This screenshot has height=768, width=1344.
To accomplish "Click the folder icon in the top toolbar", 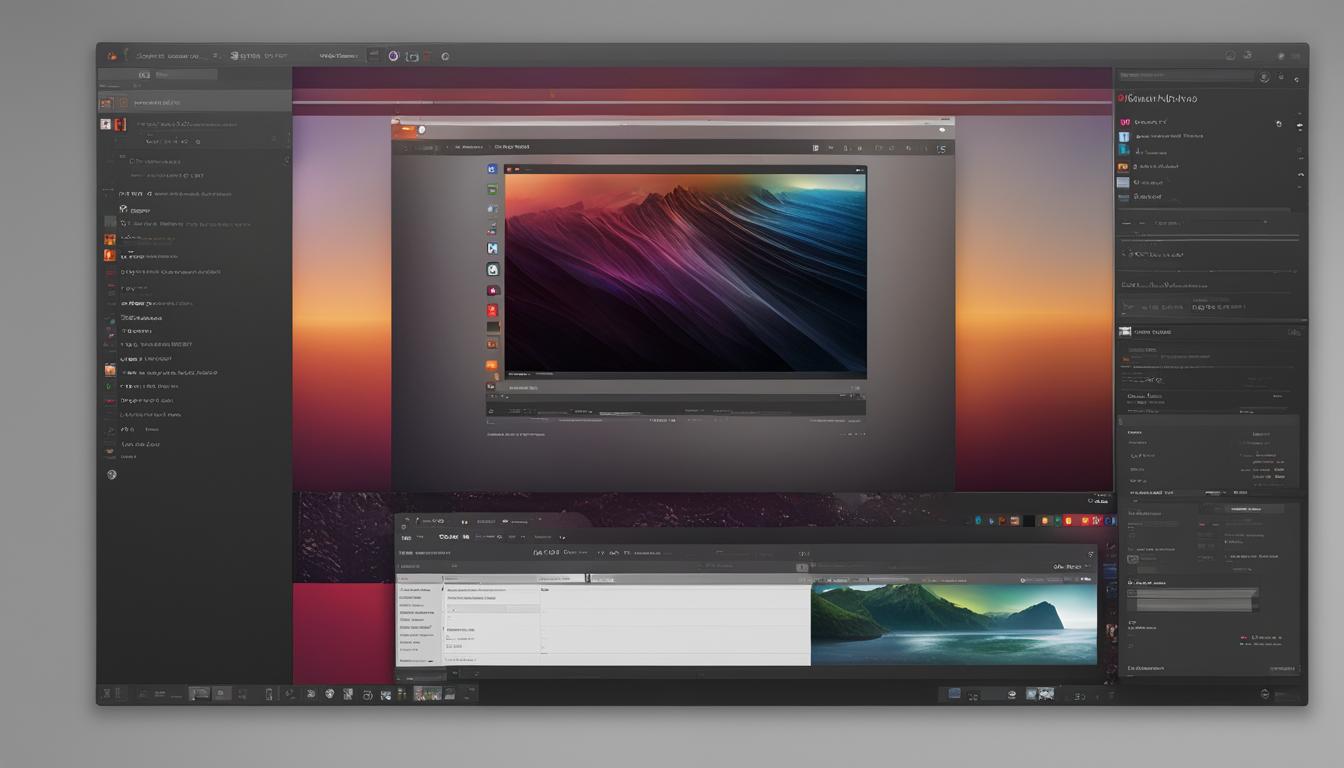I will (x=412, y=56).
